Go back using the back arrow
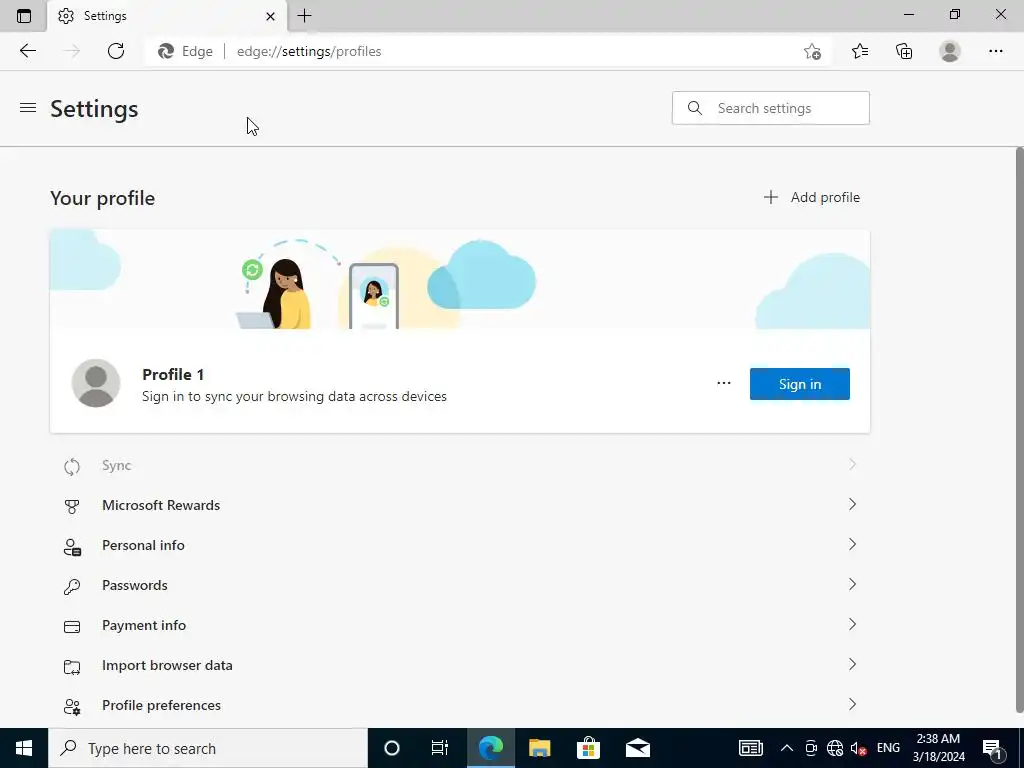The image size is (1024, 768). pos(27,51)
